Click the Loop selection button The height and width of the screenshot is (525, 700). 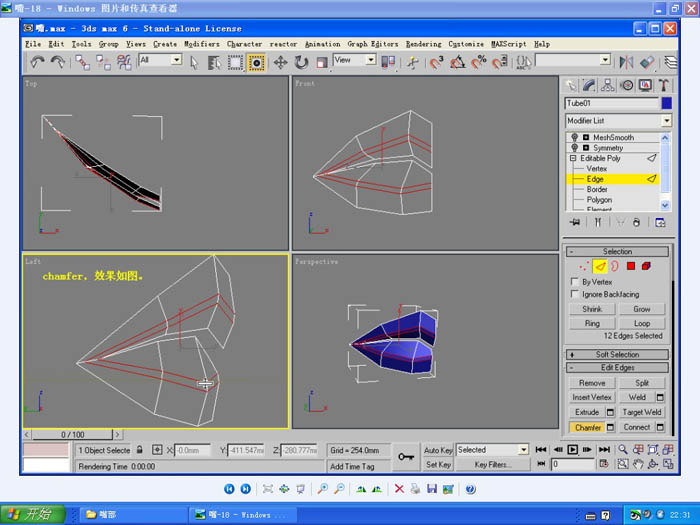(642, 323)
